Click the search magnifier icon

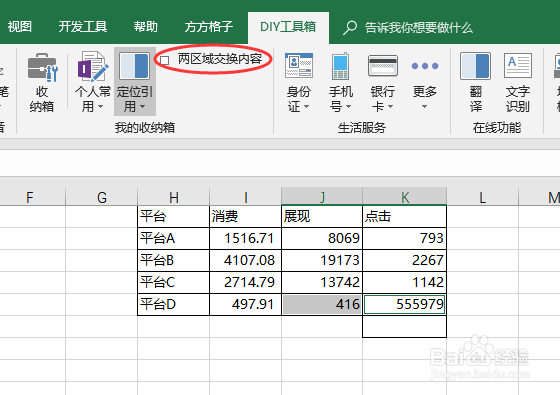click(350, 28)
